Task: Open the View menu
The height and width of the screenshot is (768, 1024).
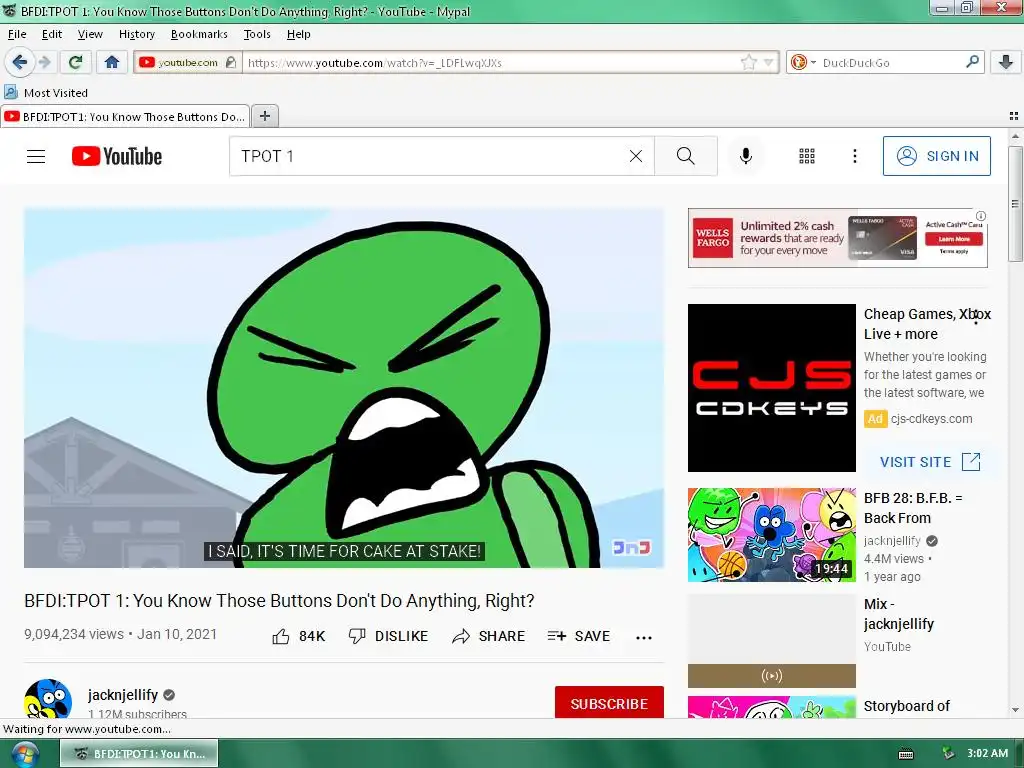Action: tap(90, 34)
